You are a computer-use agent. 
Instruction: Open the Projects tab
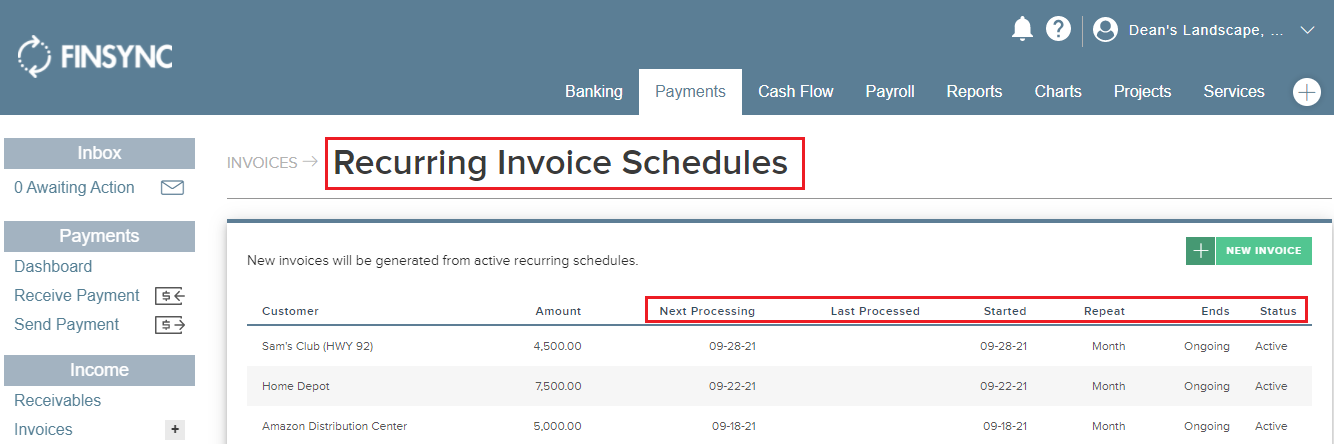1142,91
